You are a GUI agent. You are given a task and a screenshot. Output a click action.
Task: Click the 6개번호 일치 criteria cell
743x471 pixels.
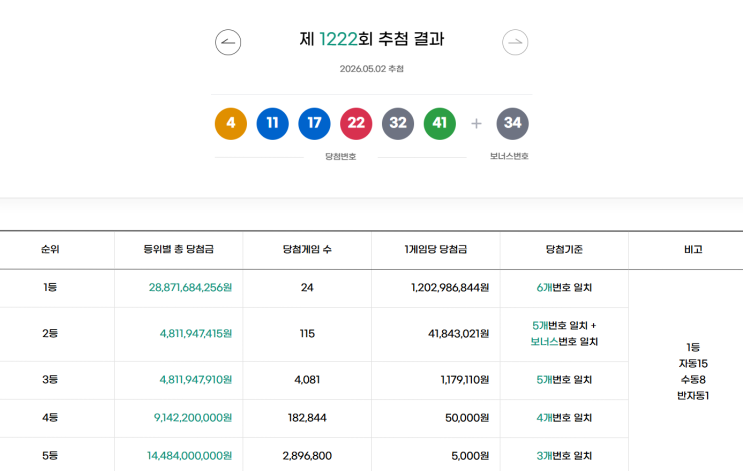564,288
